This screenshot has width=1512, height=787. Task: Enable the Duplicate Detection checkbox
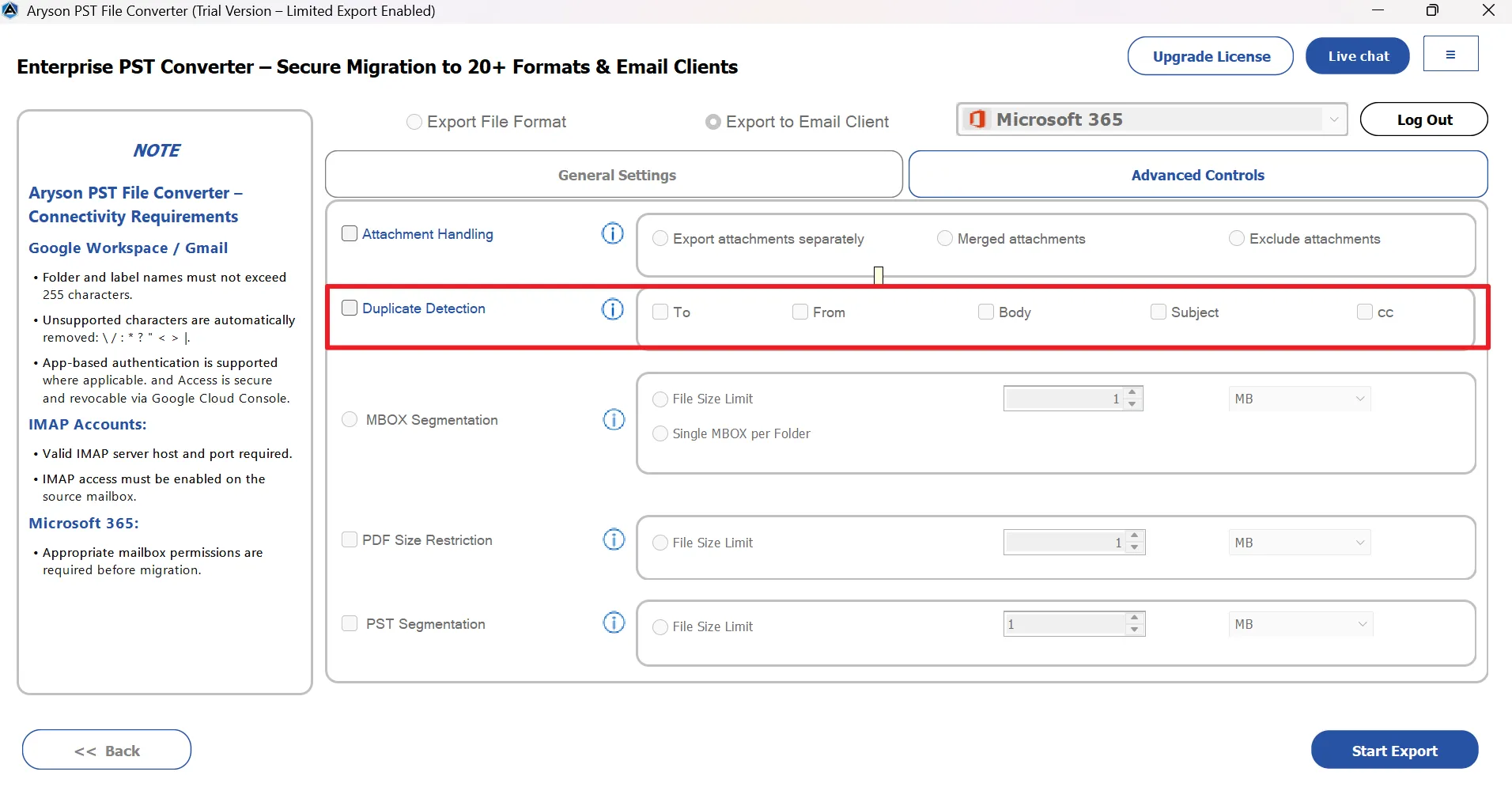point(350,308)
